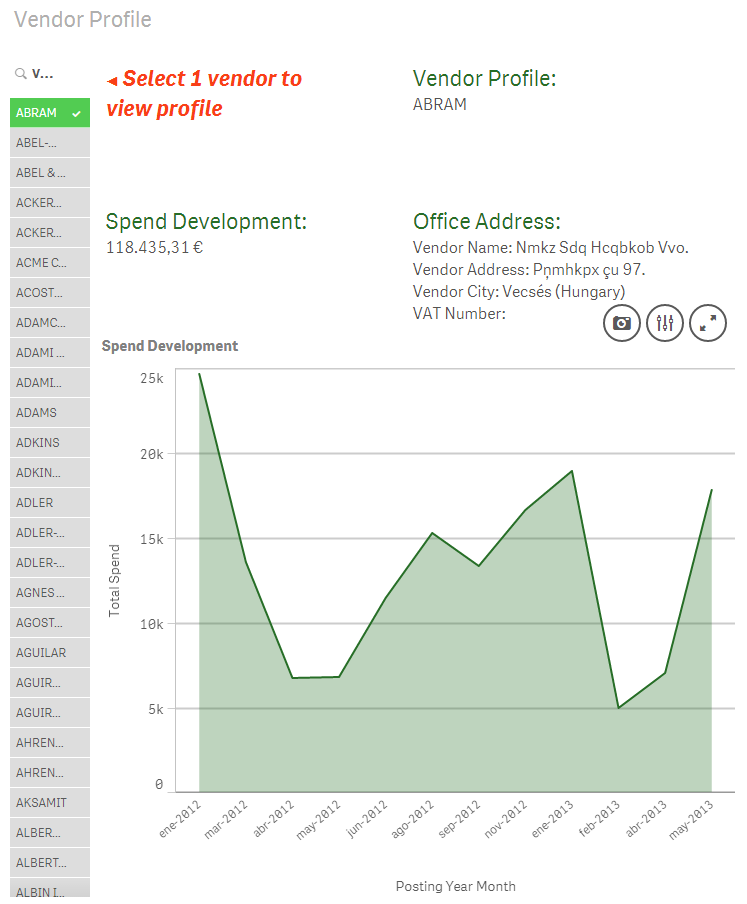Image resolution: width=747 pixels, height=904 pixels.
Task: Open the exploration menu sliders icon
Action: coord(665,323)
